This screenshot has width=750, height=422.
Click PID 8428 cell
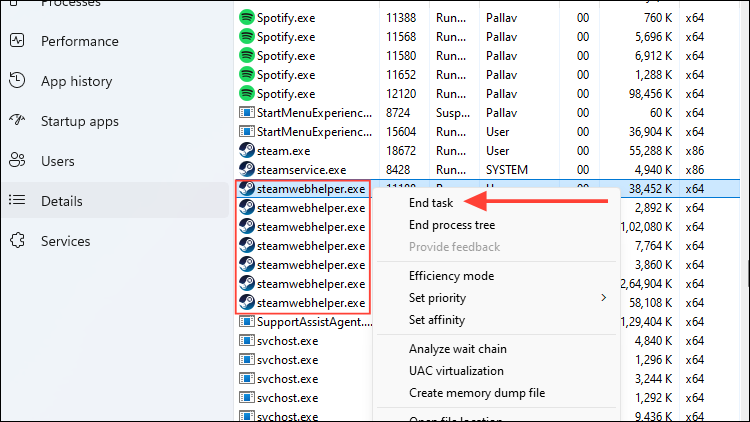pos(398,170)
